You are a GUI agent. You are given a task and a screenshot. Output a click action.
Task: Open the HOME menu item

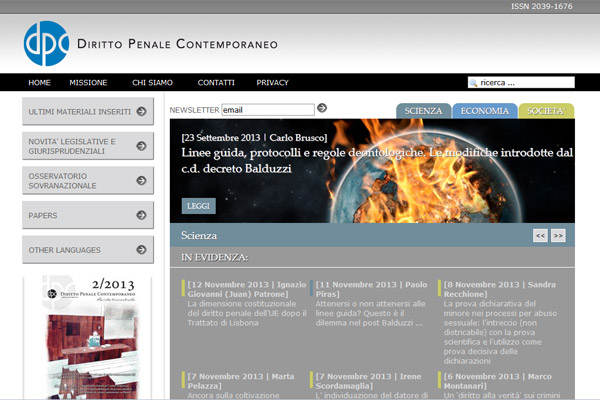tap(39, 83)
